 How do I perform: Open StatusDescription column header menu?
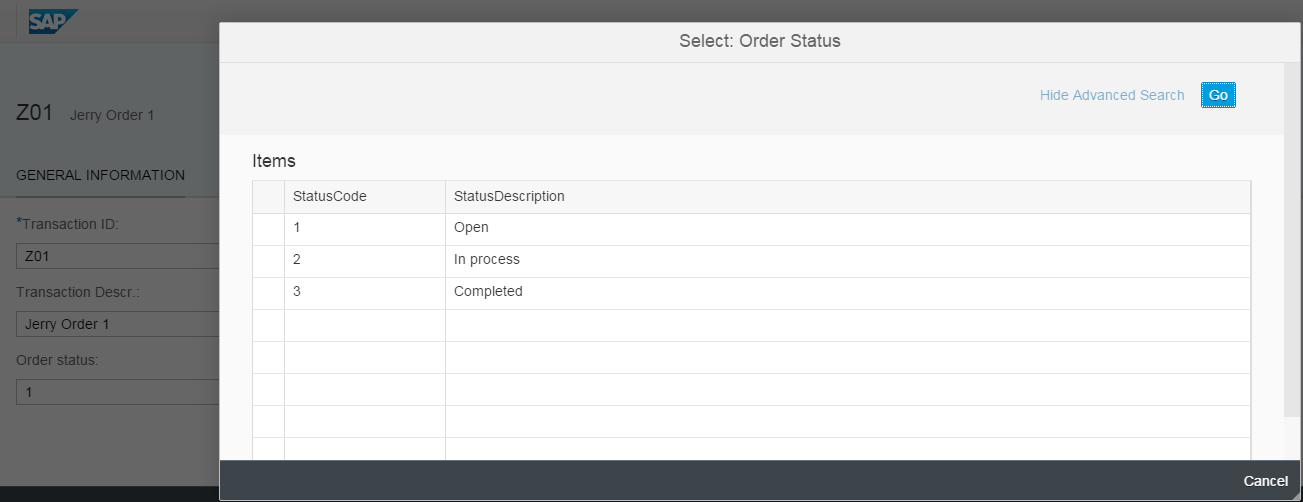coord(848,197)
